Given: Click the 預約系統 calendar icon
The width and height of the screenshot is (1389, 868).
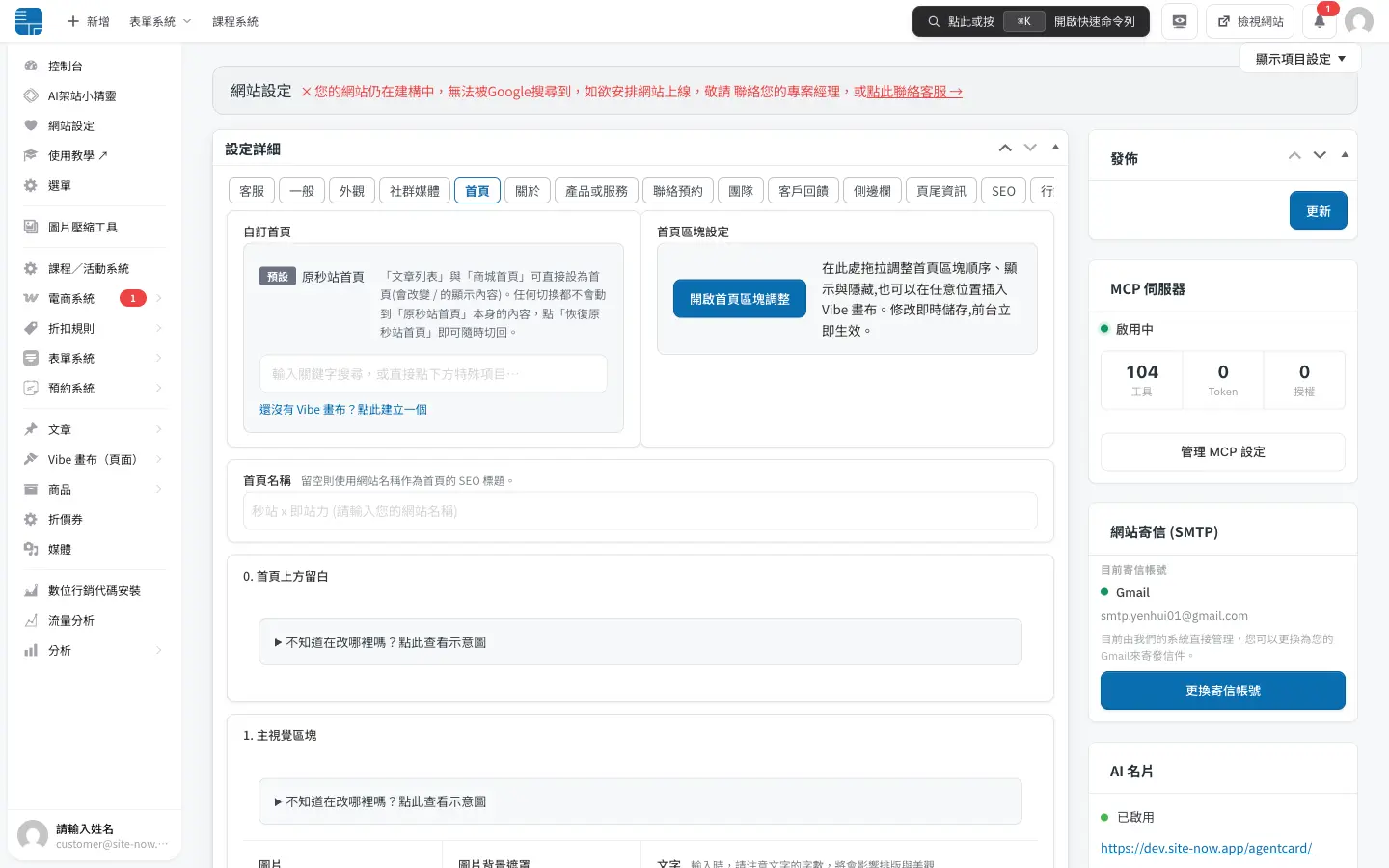Looking at the screenshot, I should pyautogui.click(x=31, y=388).
